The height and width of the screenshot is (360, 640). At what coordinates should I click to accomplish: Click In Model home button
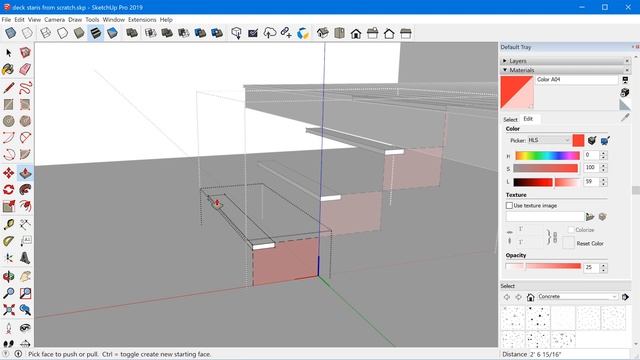530,297
